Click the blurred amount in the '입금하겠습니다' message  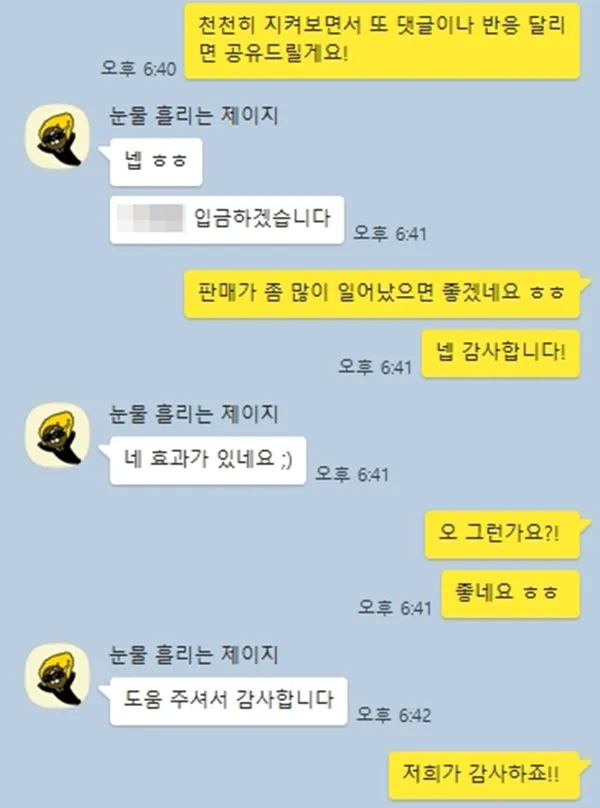click(x=151, y=218)
